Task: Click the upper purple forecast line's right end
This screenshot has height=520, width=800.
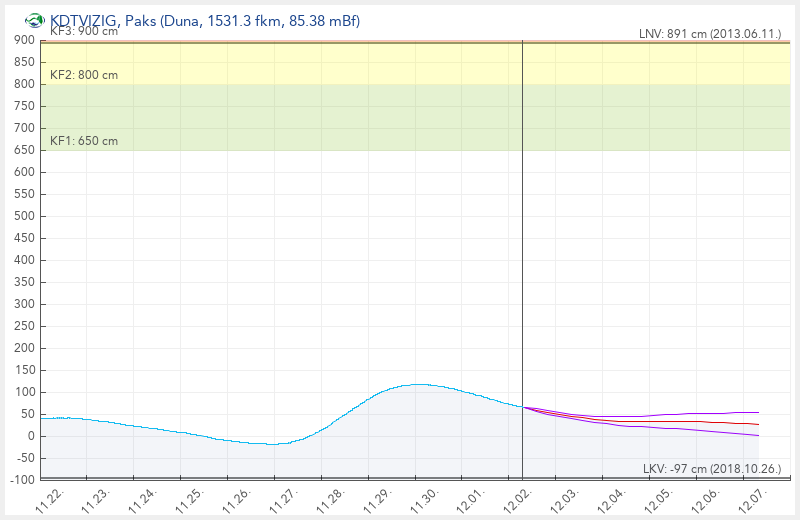Action: click(757, 412)
